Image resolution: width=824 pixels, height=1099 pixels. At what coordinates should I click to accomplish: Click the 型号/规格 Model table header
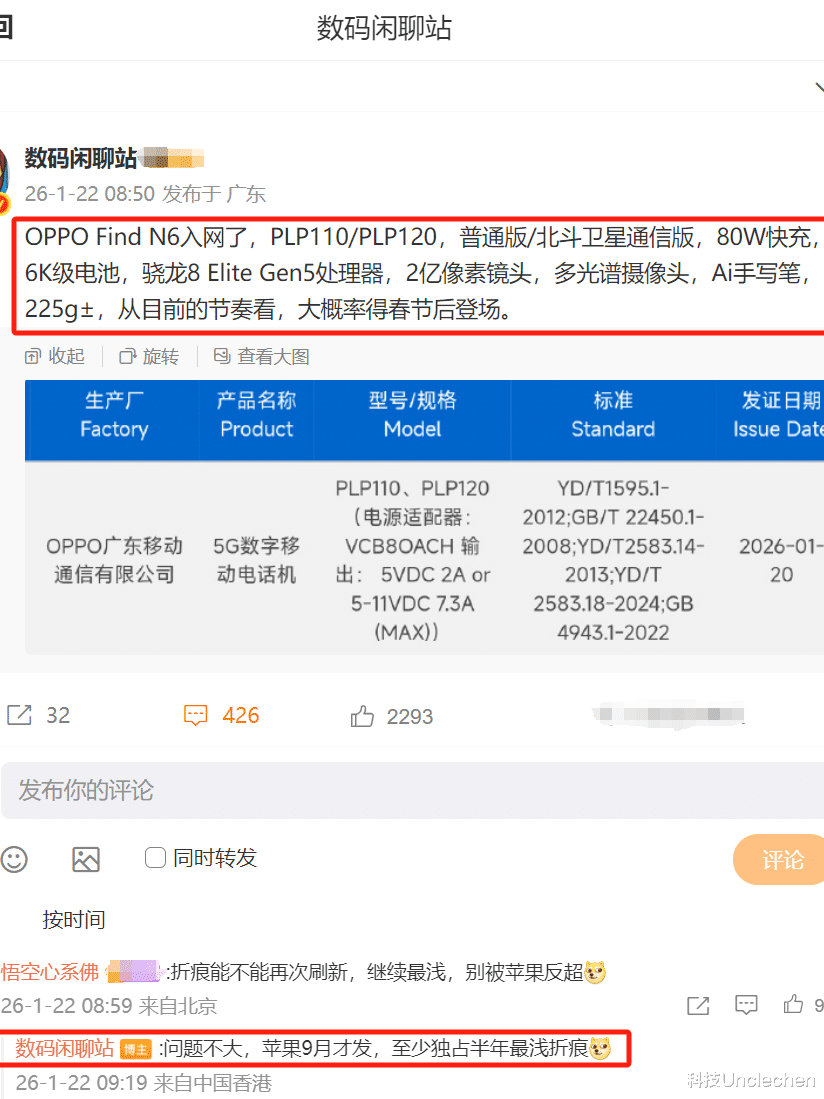413,414
